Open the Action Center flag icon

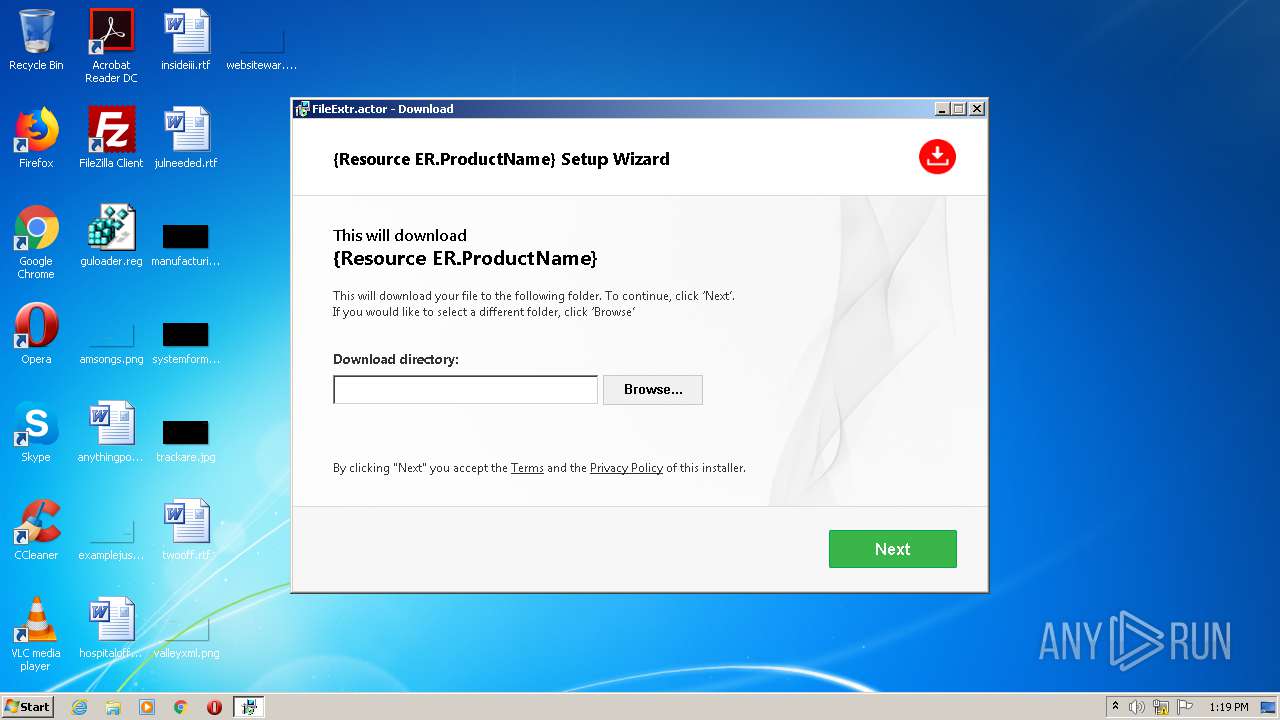(1185, 707)
